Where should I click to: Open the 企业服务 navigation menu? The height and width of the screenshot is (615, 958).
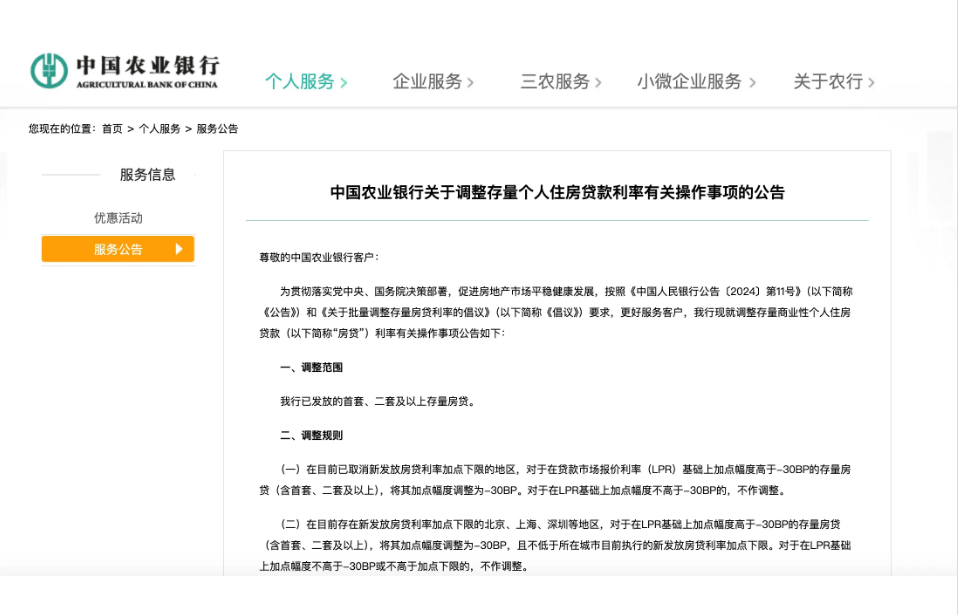click(x=433, y=81)
